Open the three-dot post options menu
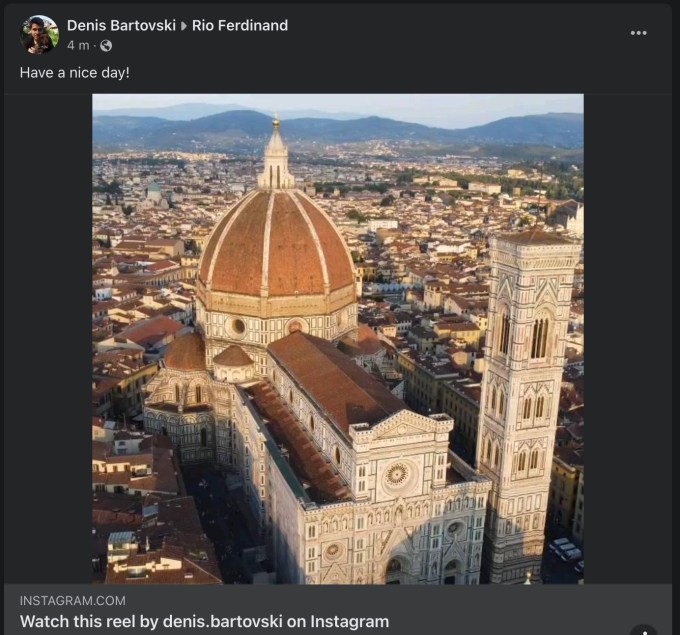 pos(639,33)
